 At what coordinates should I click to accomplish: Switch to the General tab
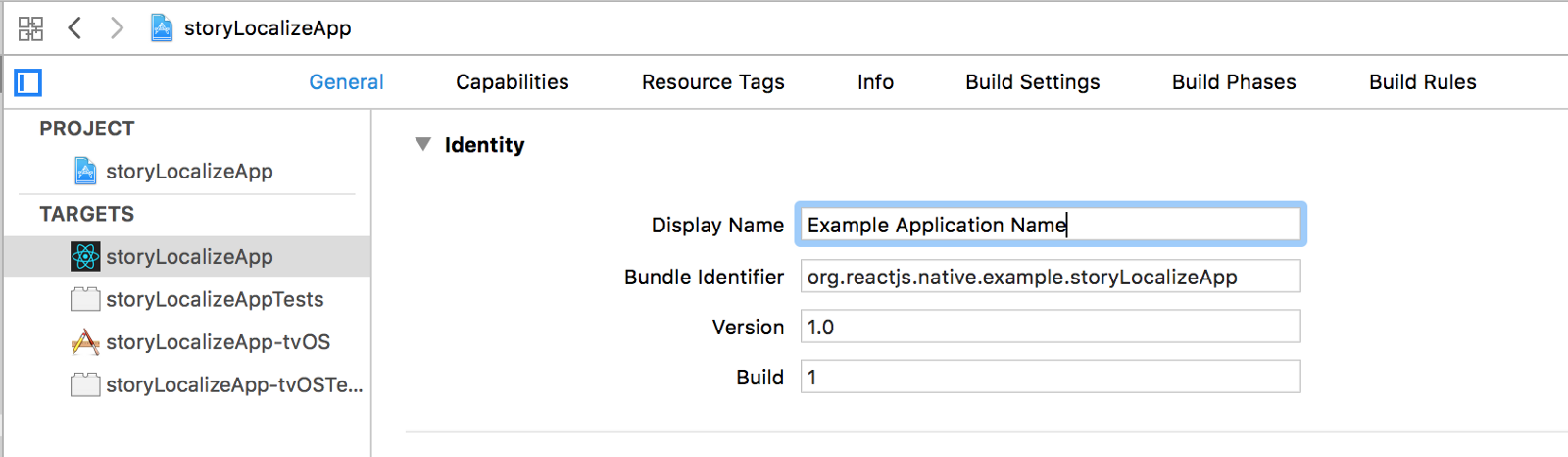click(x=346, y=82)
